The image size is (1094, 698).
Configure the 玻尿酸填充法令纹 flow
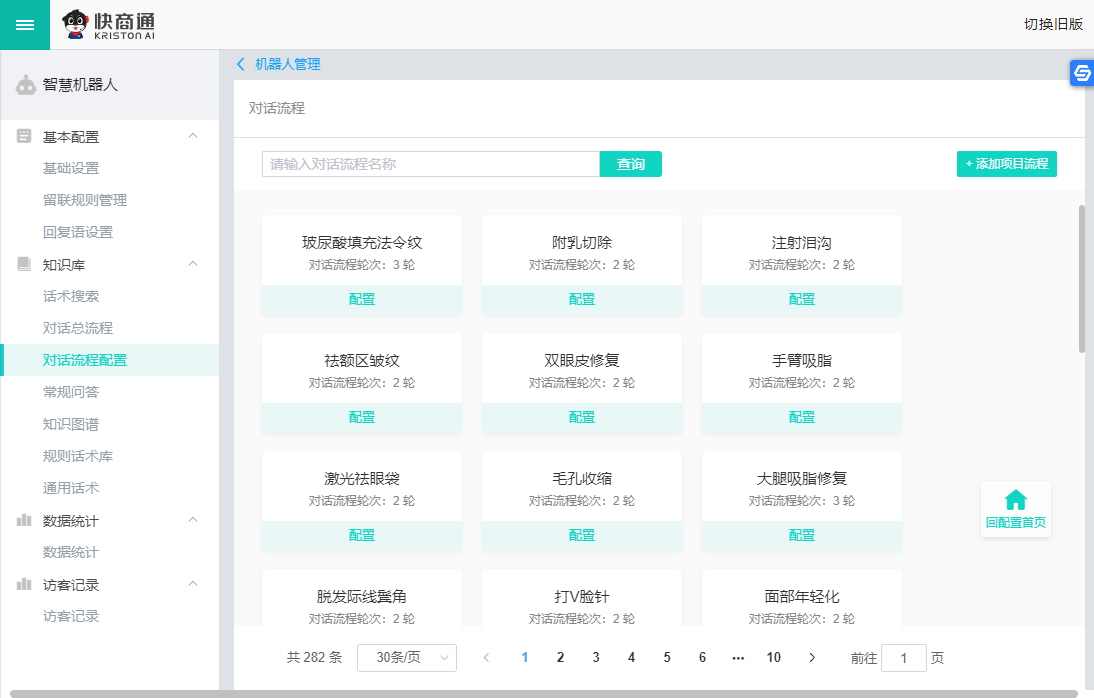[x=362, y=299]
